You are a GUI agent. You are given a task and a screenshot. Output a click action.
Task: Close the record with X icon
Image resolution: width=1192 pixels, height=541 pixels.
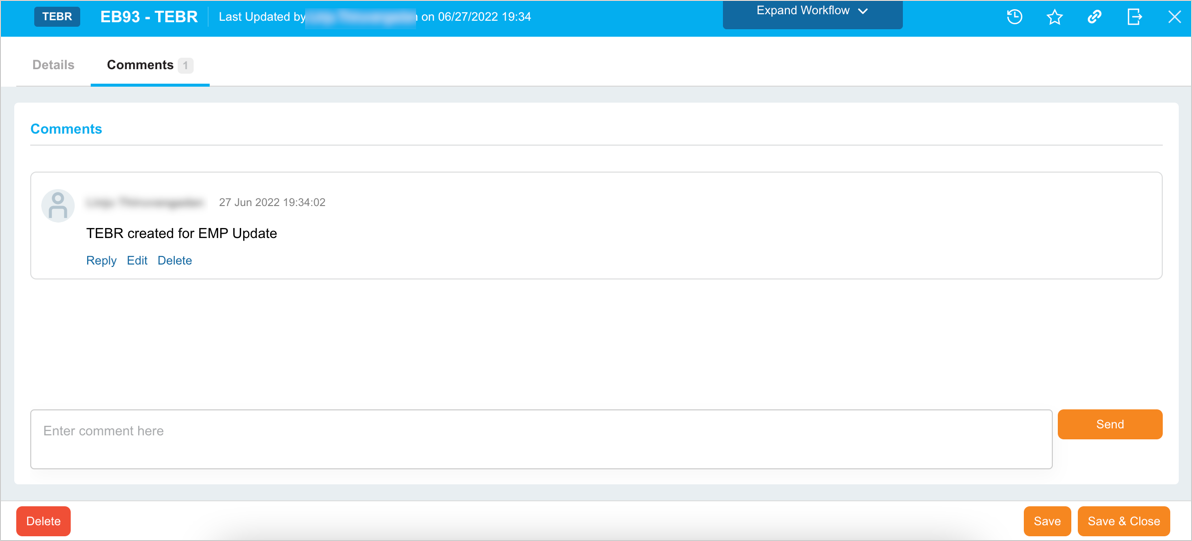1174,17
